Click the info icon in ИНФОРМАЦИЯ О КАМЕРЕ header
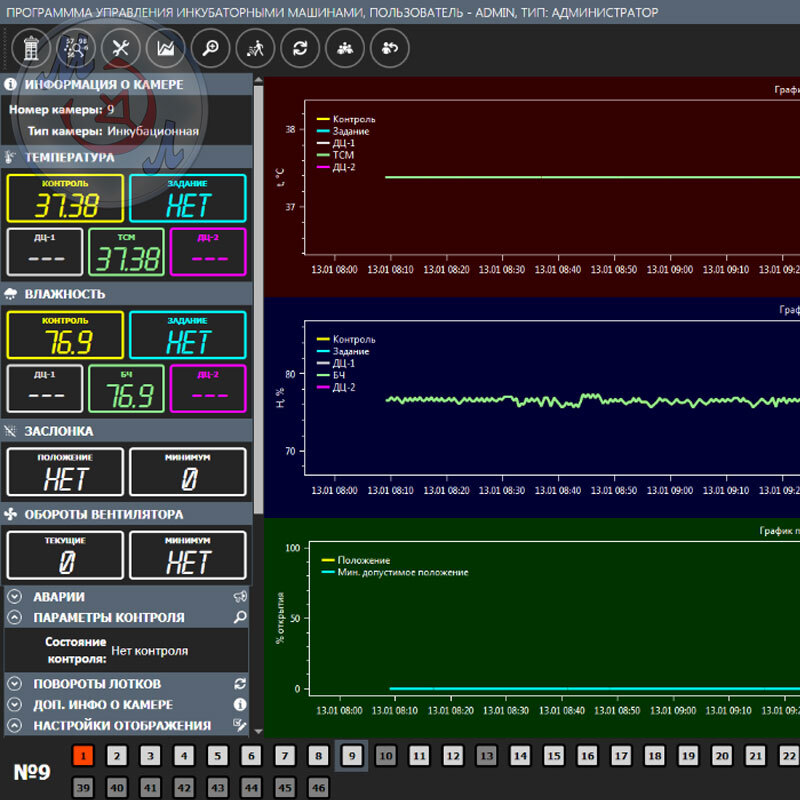 click(x=10, y=84)
